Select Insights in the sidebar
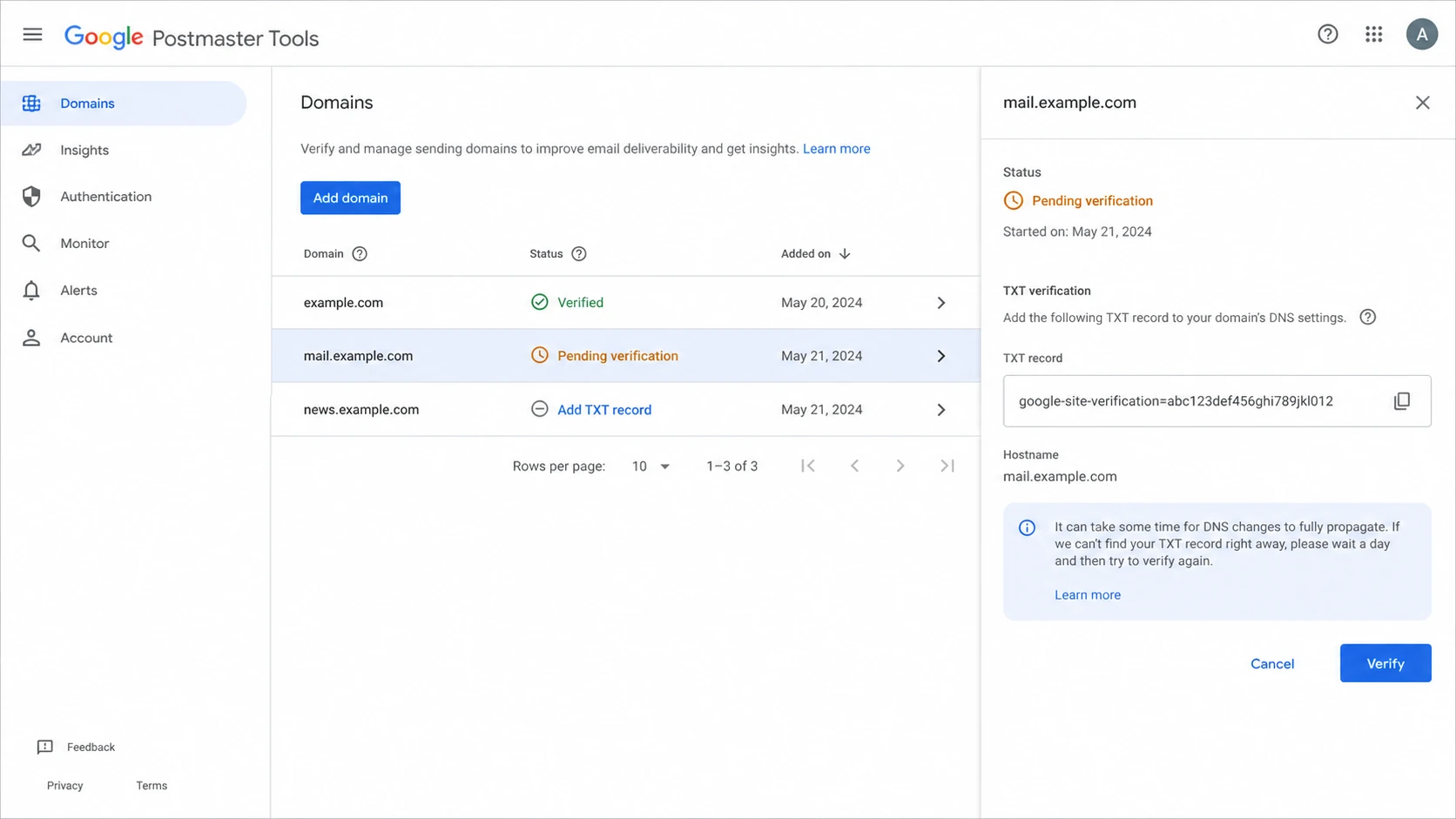Screen dimensions: 1456x819 (x=123, y=150)
